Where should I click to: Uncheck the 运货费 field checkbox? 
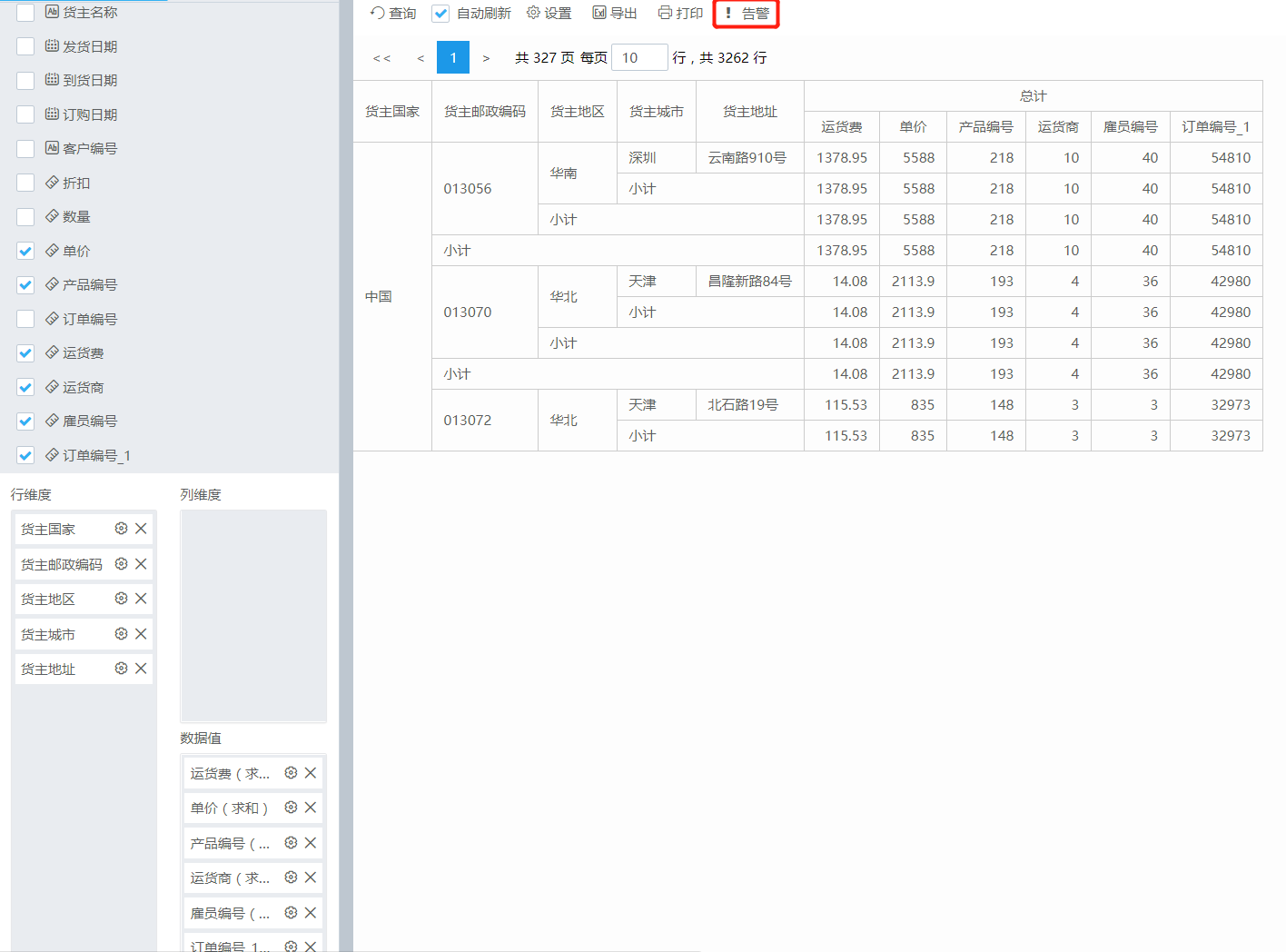click(x=25, y=352)
